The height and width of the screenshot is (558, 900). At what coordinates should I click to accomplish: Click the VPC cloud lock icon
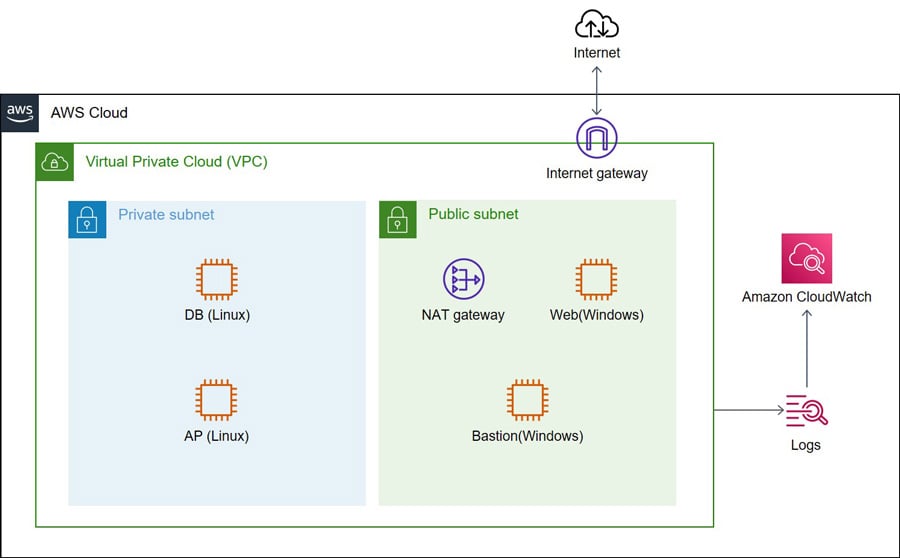coord(54,162)
